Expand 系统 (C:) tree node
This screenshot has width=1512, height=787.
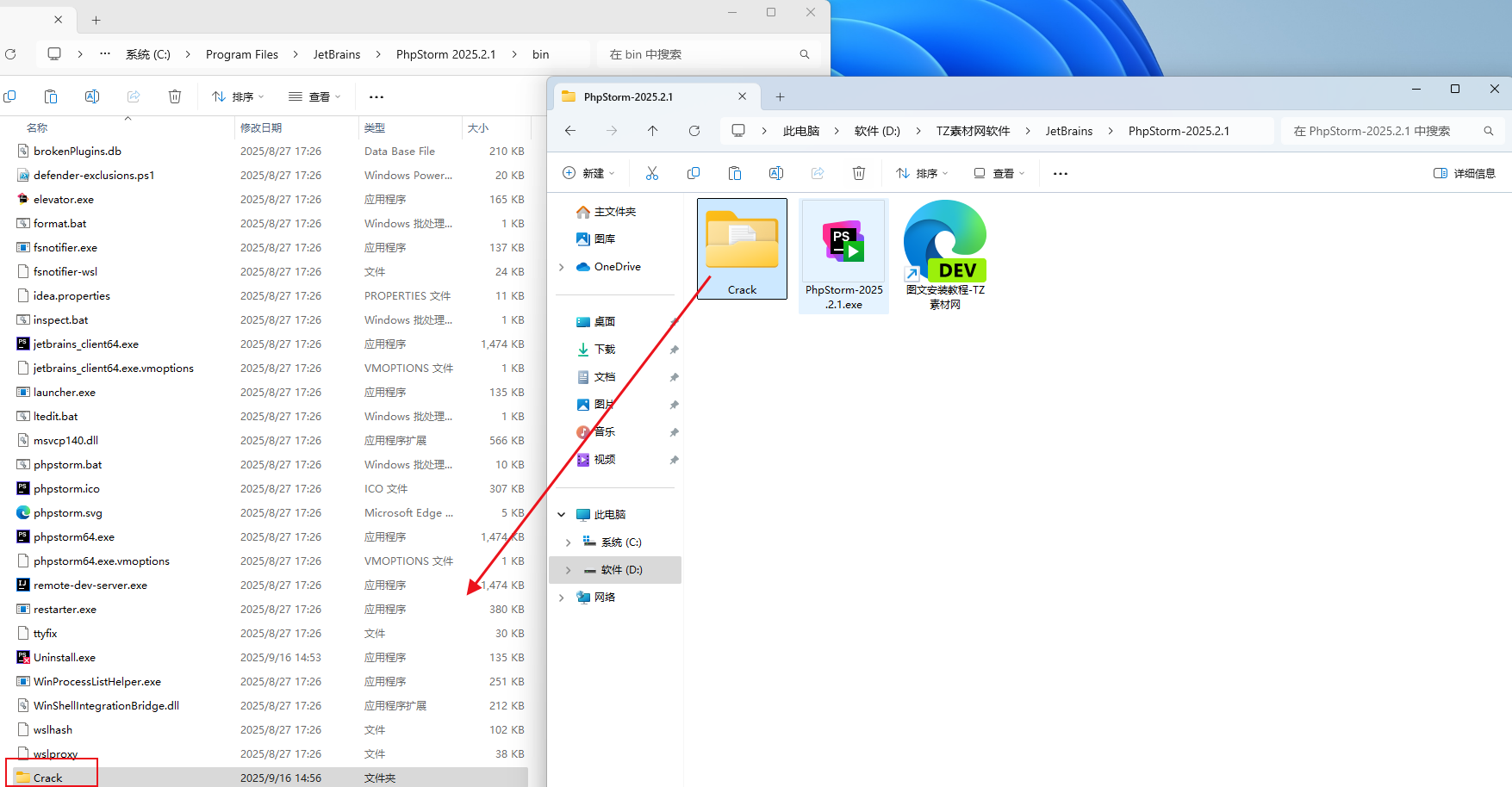coord(569,542)
